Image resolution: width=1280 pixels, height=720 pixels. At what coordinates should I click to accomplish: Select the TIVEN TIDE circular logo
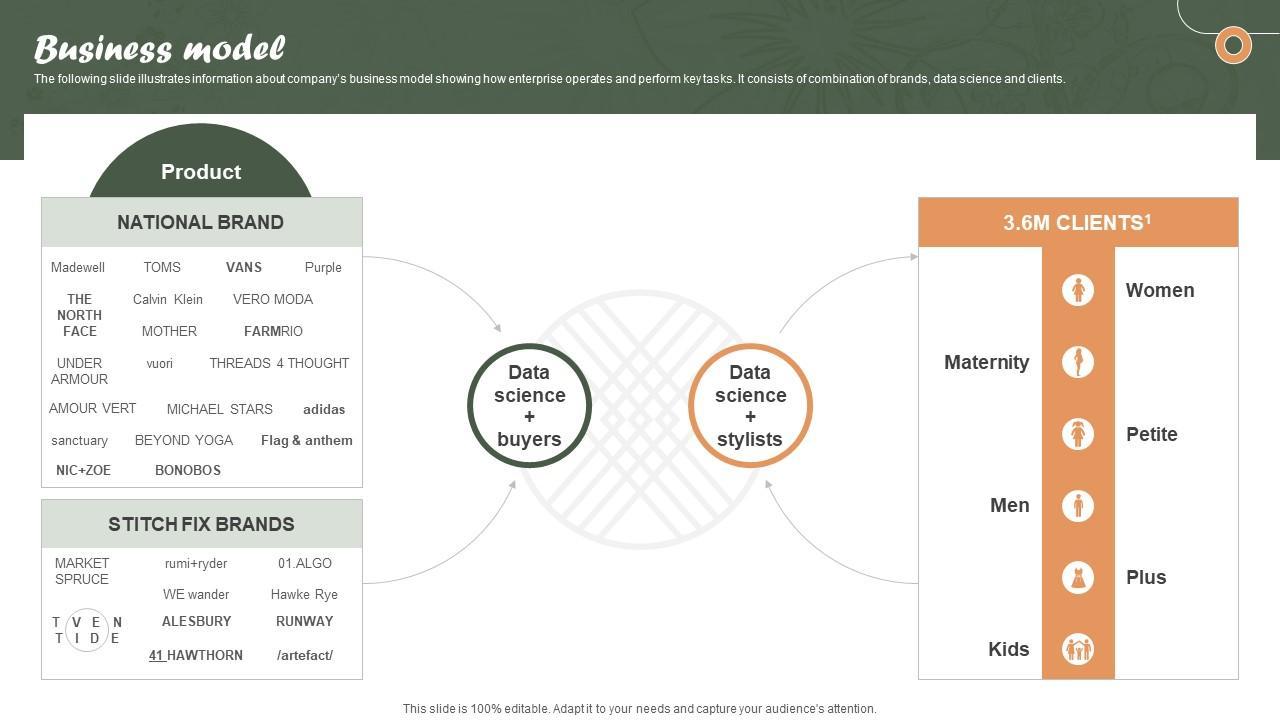click(x=87, y=630)
